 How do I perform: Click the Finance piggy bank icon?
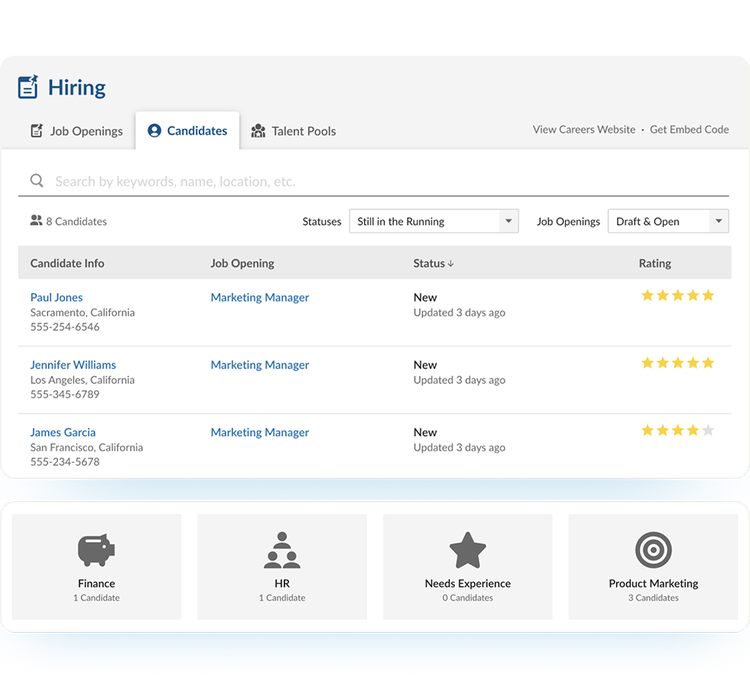pos(97,550)
